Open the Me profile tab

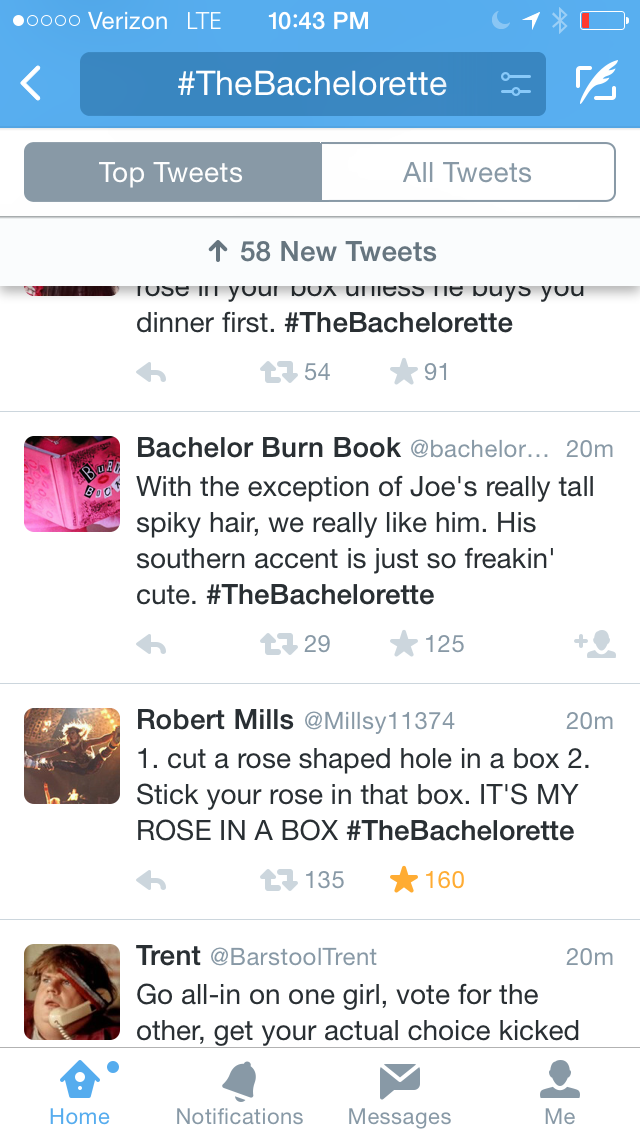[560, 1092]
